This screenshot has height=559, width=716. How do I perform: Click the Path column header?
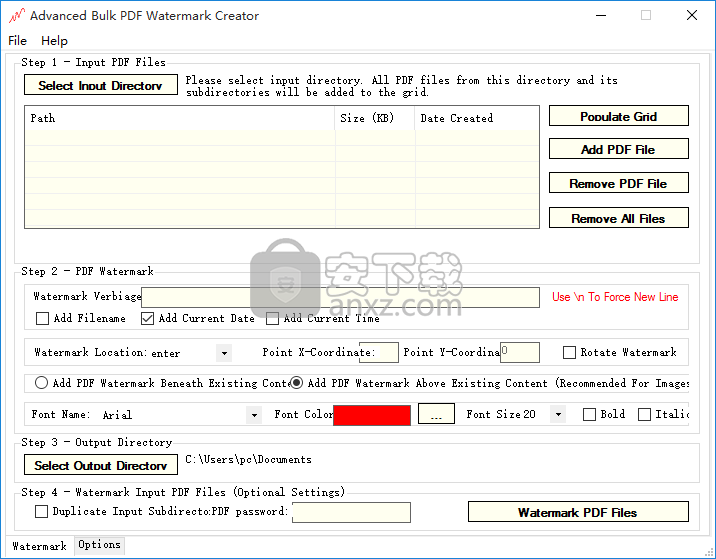[x=180, y=118]
